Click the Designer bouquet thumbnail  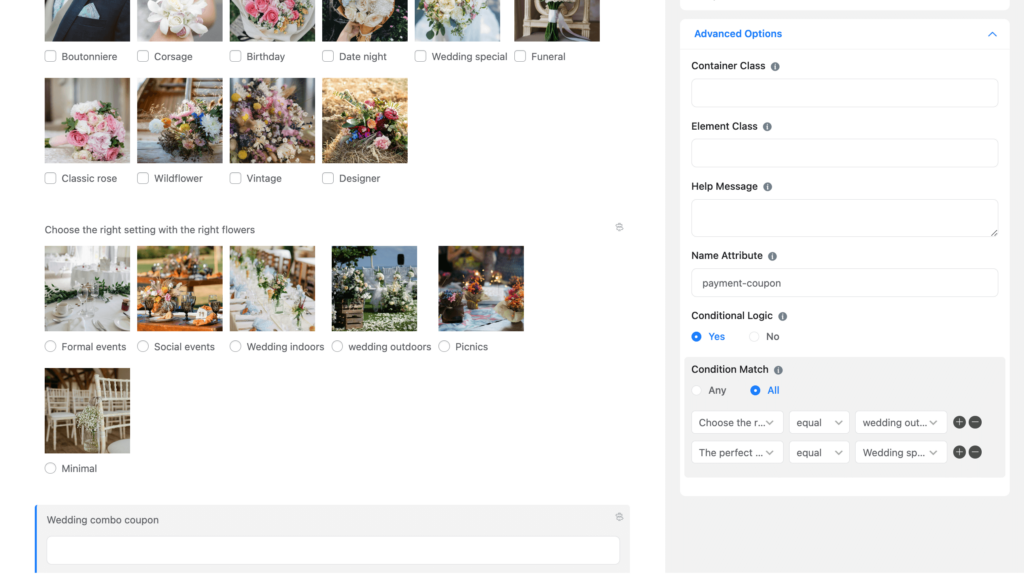(365, 121)
